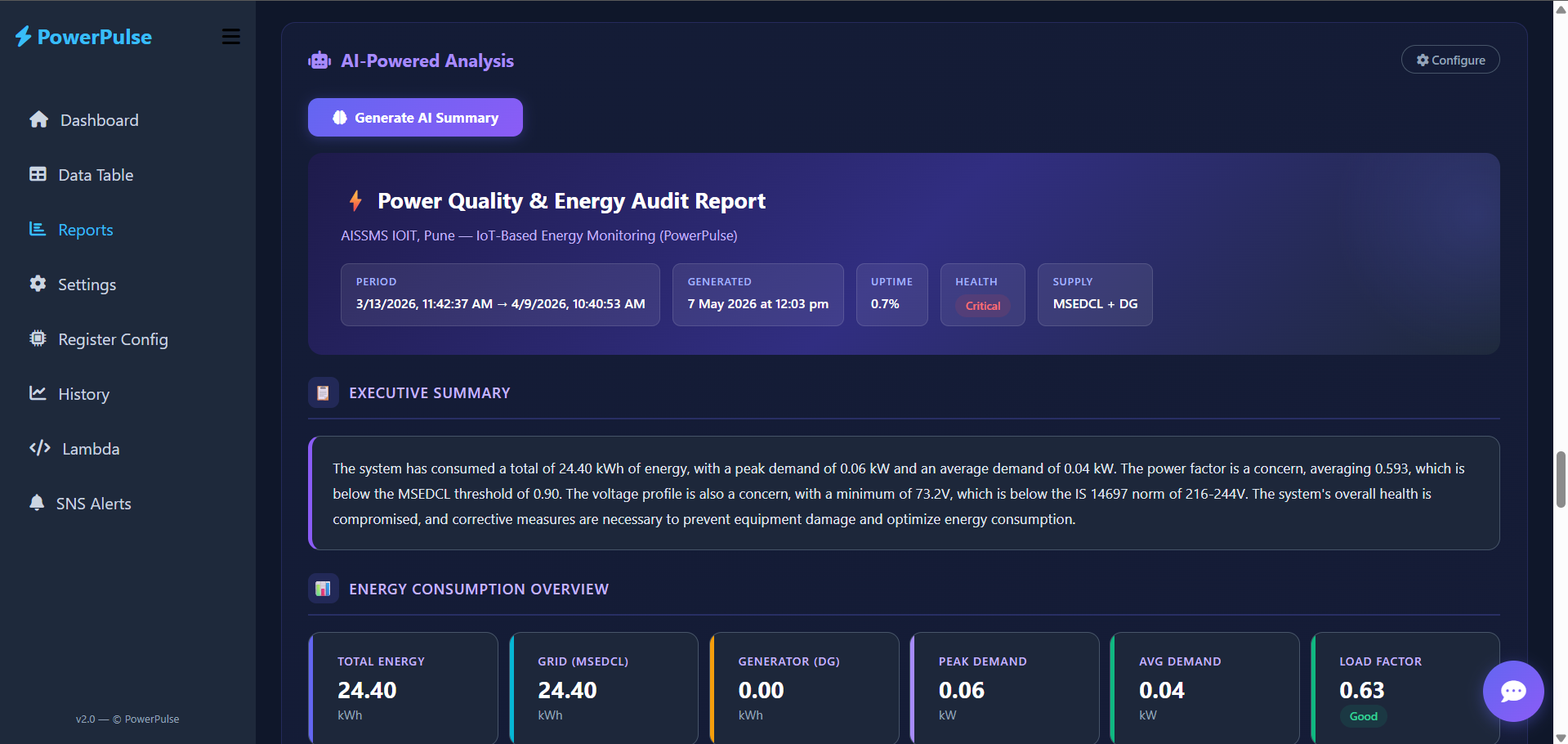Viewport: 1568px width, 744px height.
Task: Click the SUPPLY MSEDCL + DG card
Action: pos(1095,294)
